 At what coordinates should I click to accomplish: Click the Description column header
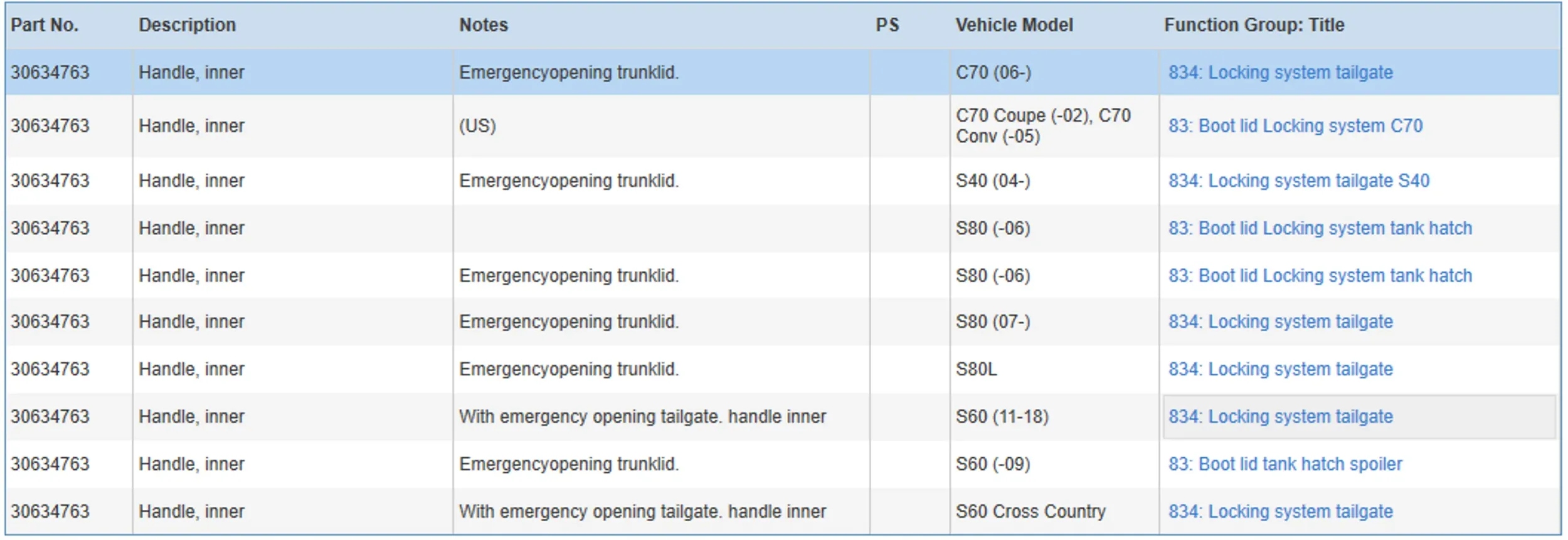[187, 25]
